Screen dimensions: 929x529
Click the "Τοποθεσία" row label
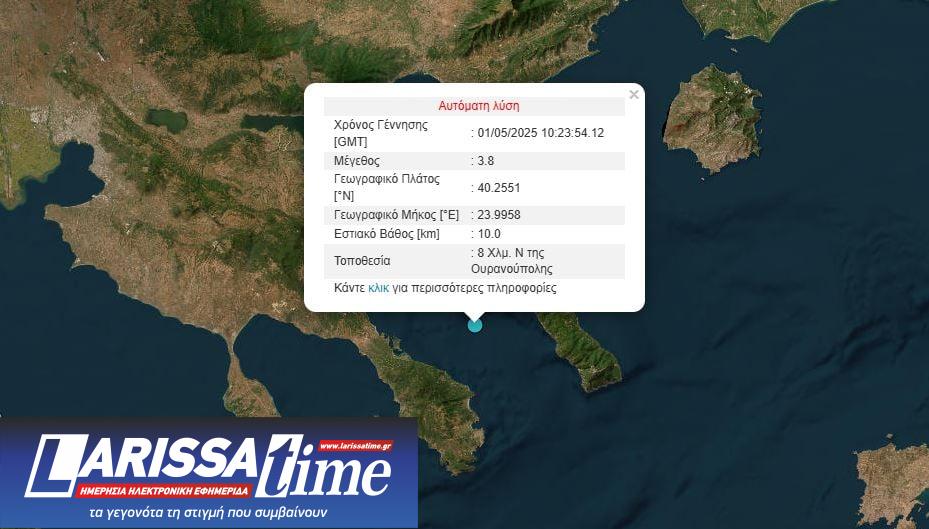(x=362, y=261)
